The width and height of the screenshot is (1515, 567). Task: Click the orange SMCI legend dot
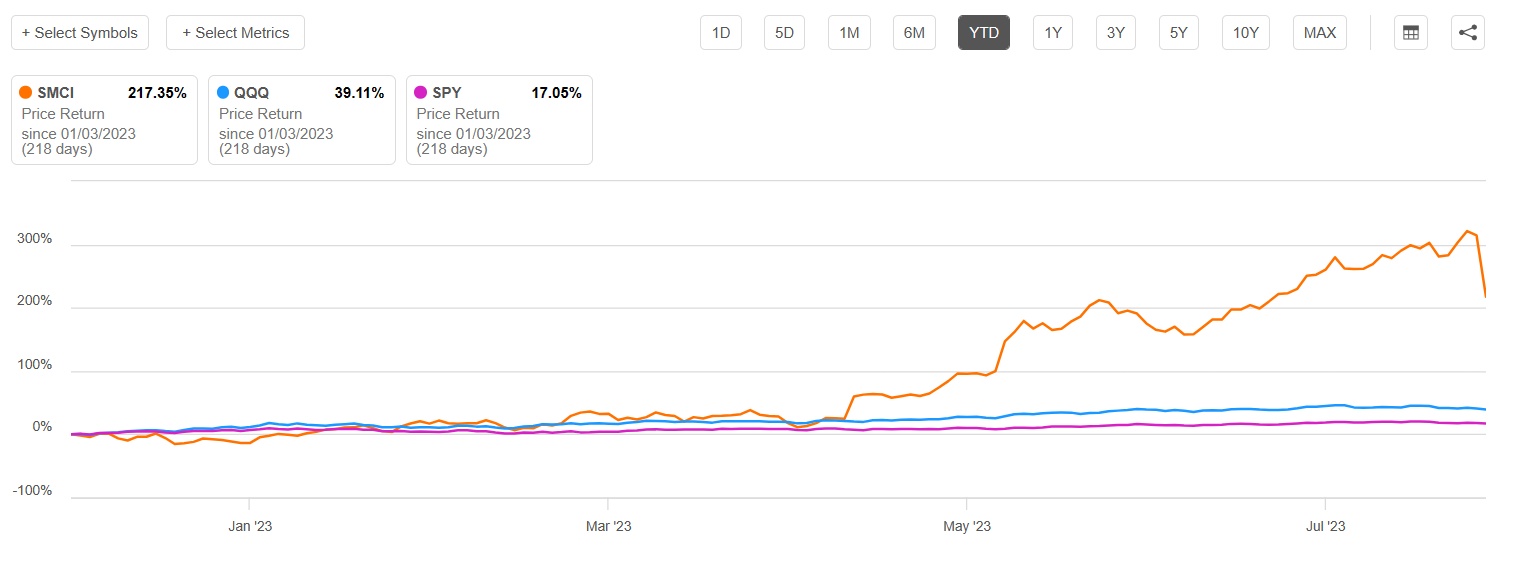[25, 93]
